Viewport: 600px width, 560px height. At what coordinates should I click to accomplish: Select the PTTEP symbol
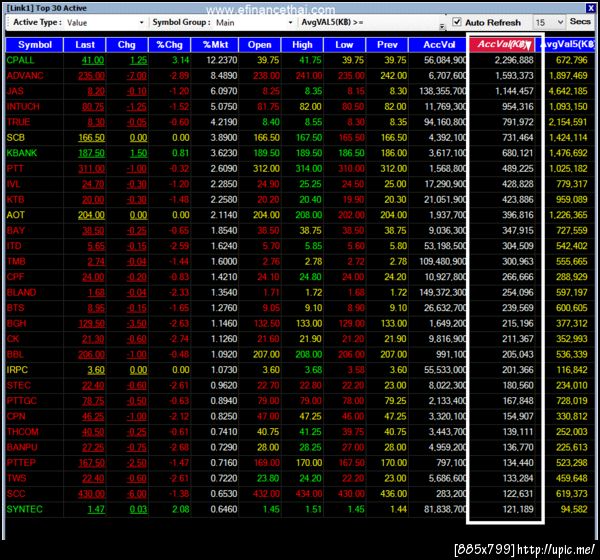21,463
